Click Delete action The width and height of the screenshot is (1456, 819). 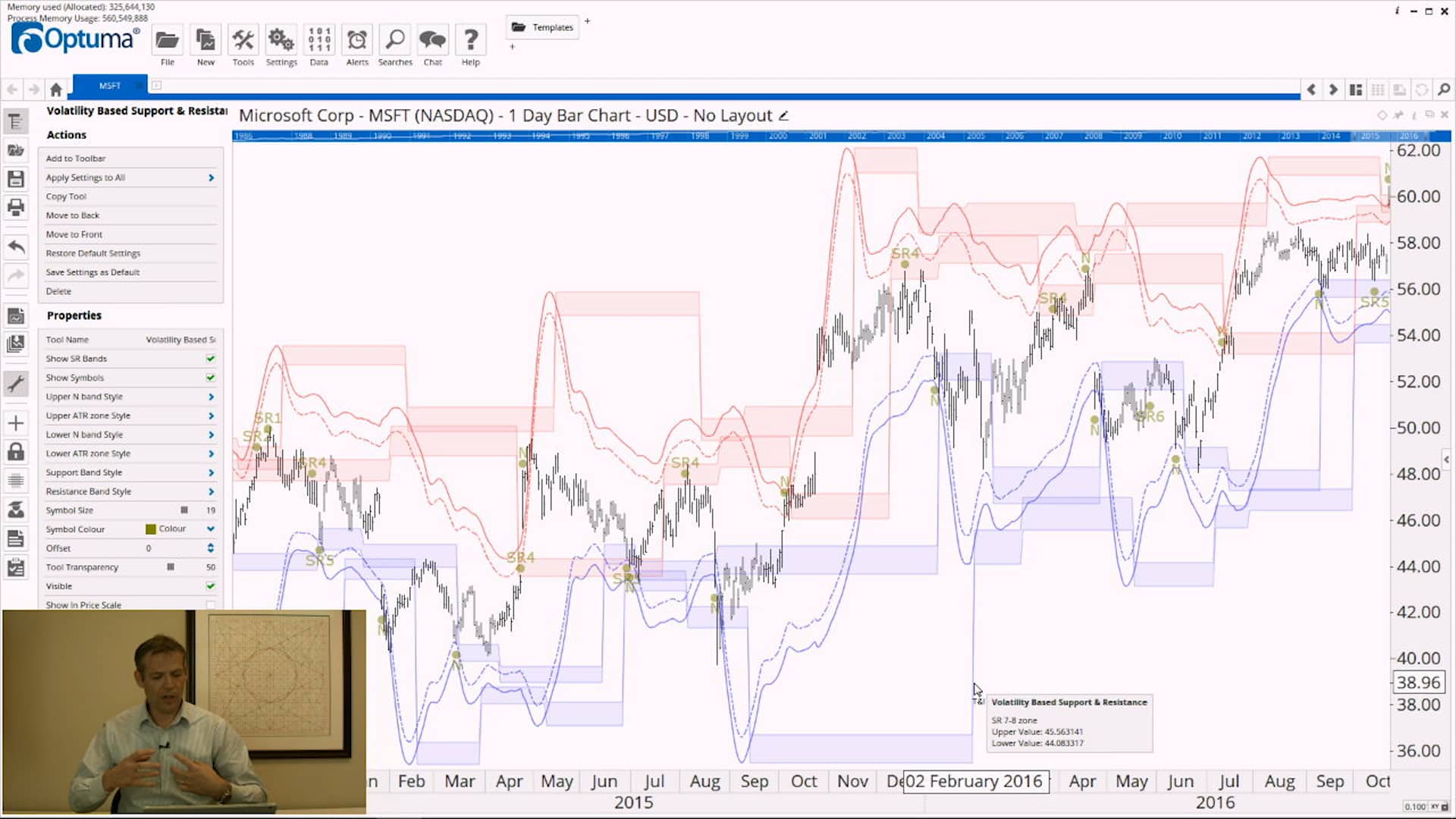coord(58,291)
